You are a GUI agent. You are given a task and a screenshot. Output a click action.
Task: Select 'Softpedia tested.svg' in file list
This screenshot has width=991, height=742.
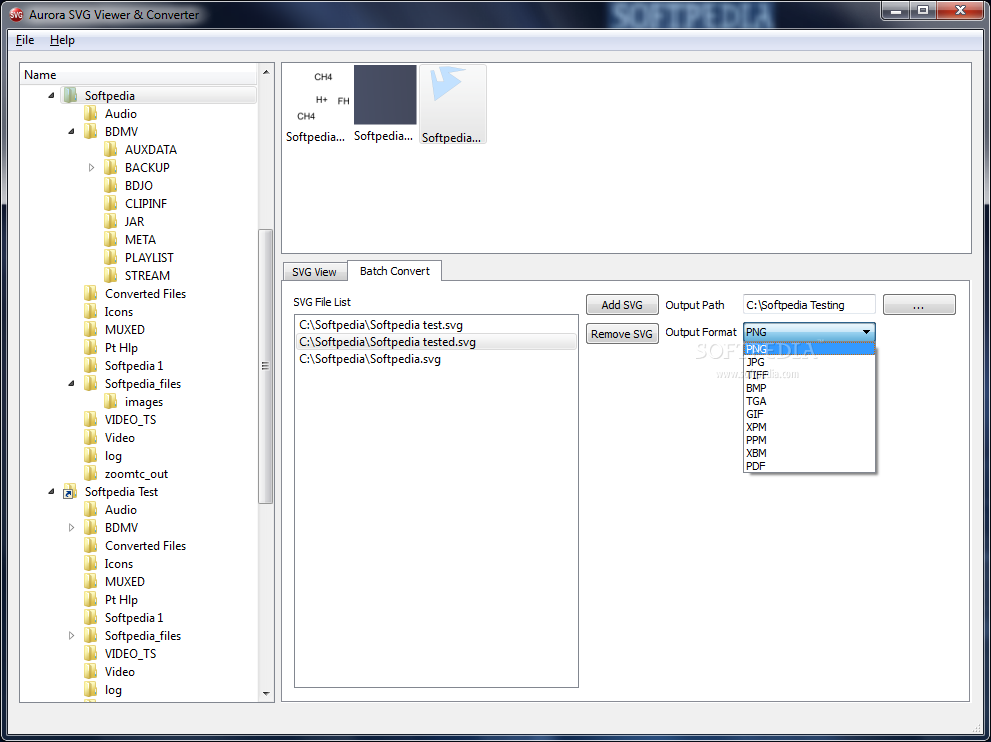tap(436, 342)
